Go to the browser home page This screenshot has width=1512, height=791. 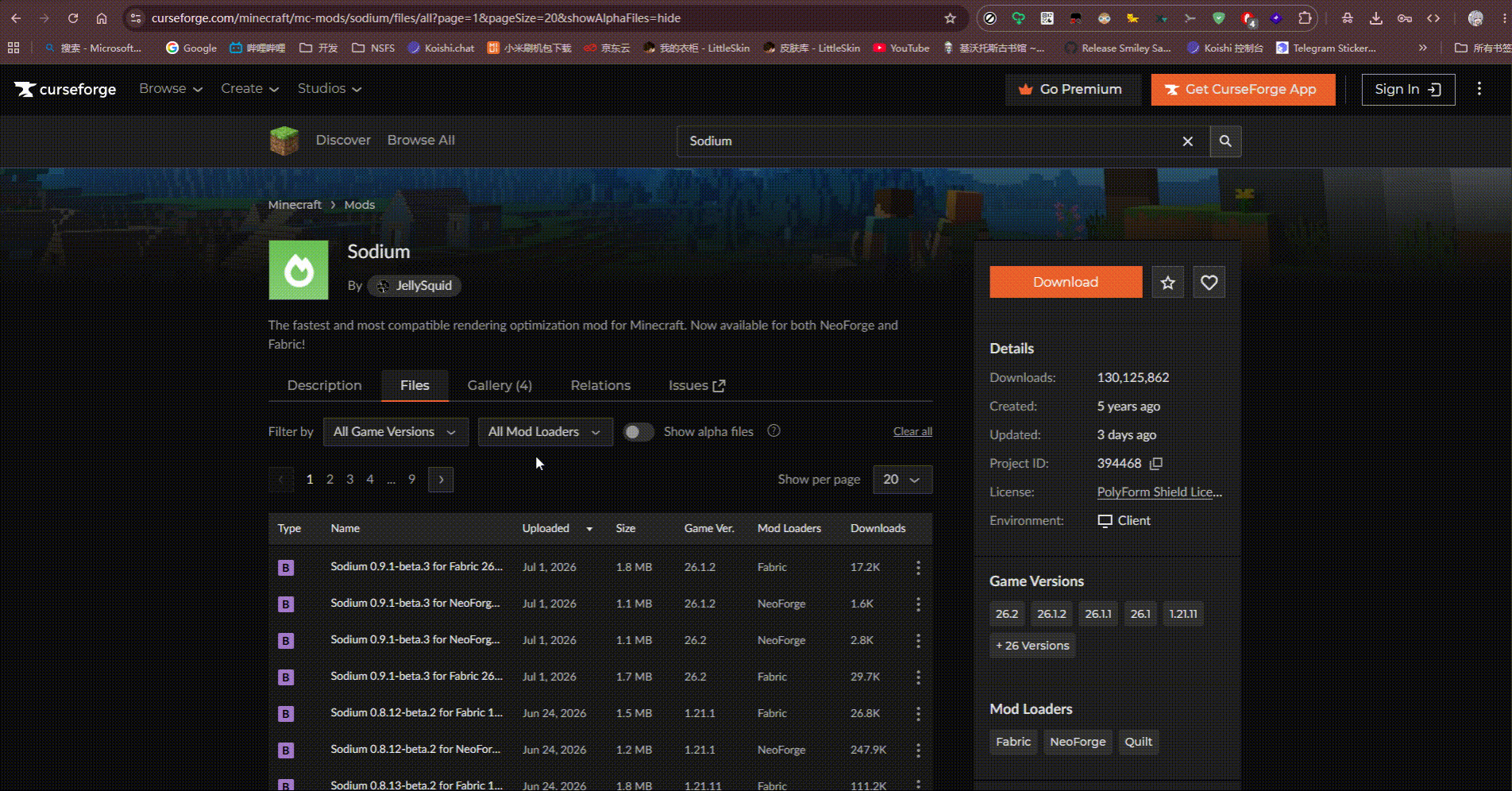point(102,18)
